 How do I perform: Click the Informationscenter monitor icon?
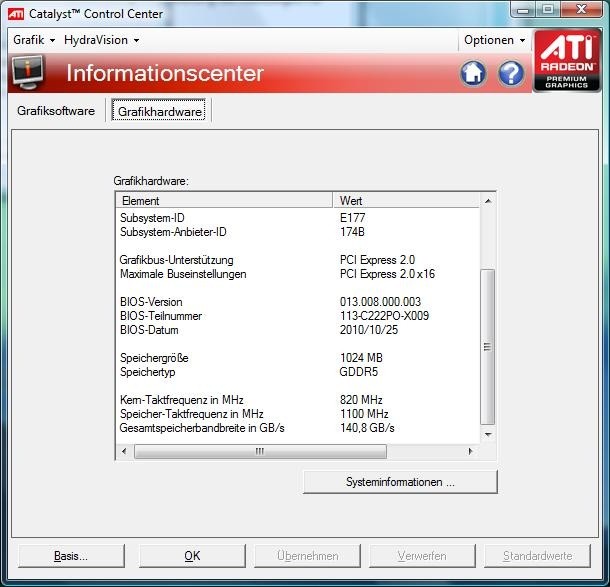28,72
